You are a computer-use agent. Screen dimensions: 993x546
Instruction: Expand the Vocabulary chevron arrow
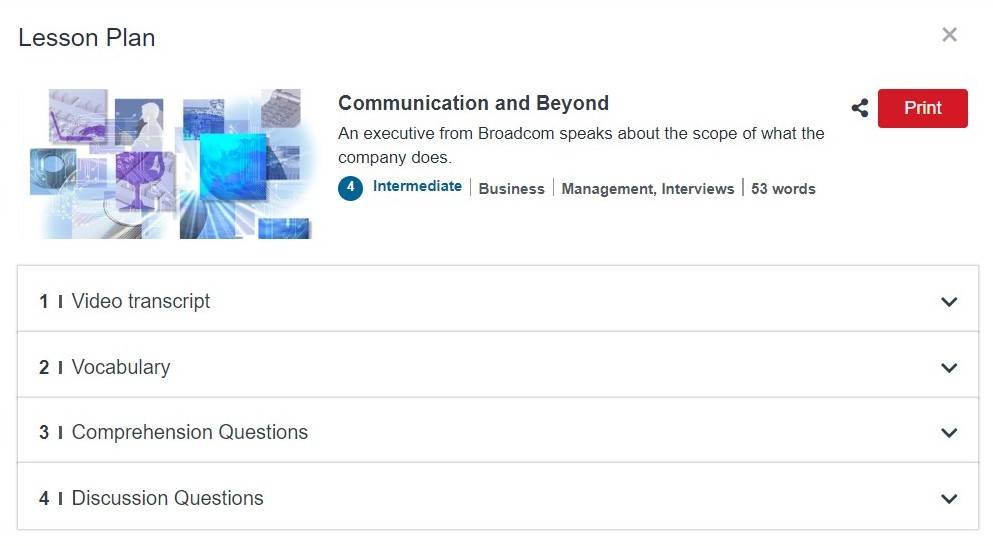pyautogui.click(x=949, y=367)
